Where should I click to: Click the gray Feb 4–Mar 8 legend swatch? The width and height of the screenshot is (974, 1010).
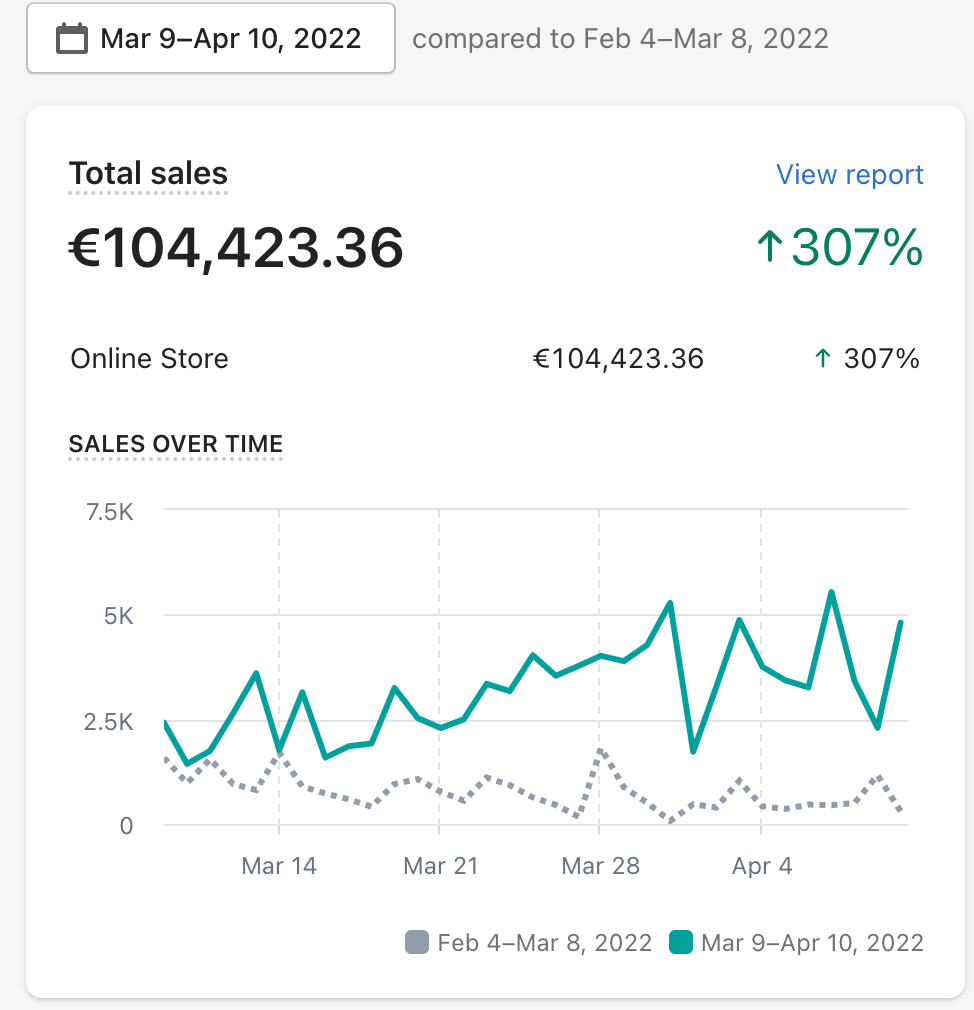416,942
